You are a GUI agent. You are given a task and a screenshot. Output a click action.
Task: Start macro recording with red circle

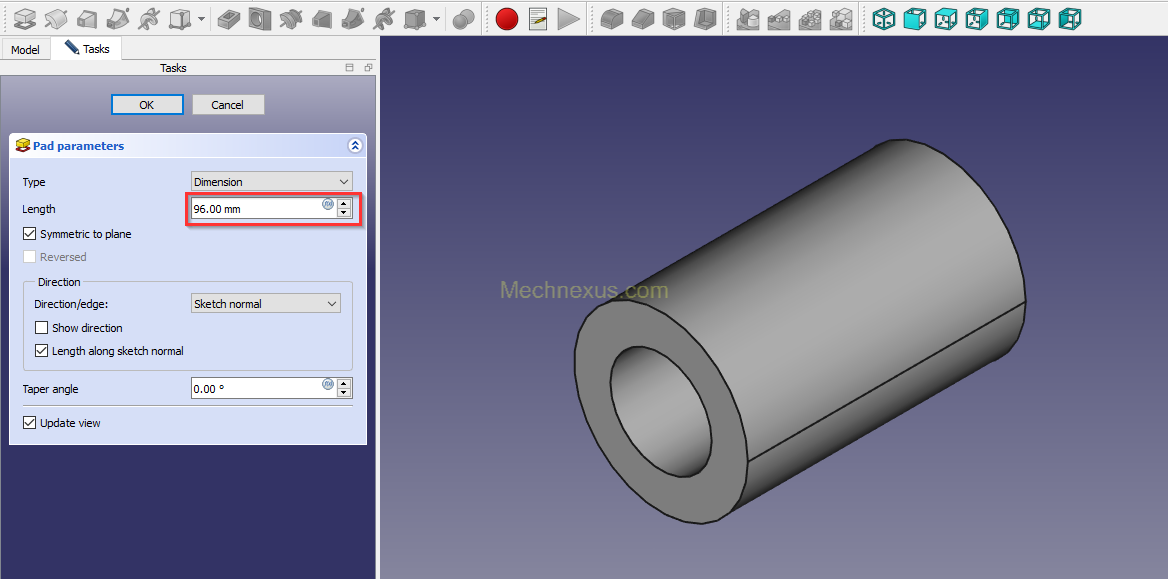(x=507, y=18)
